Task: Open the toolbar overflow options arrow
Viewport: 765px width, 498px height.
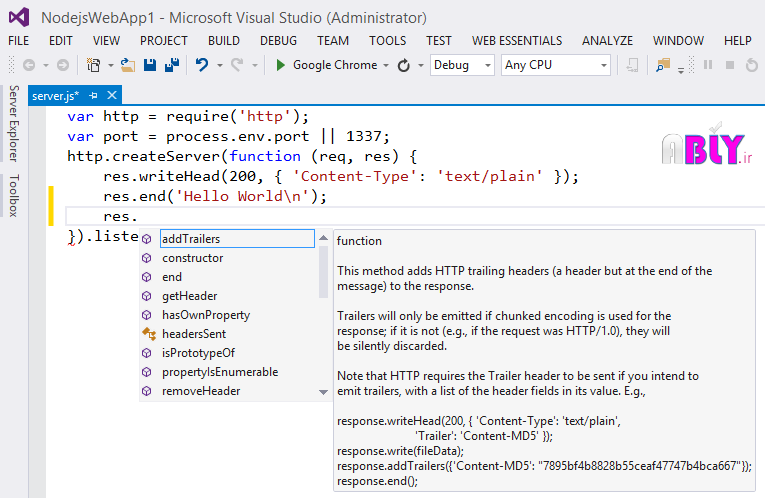Action: pyautogui.click(x=681, y=71)
